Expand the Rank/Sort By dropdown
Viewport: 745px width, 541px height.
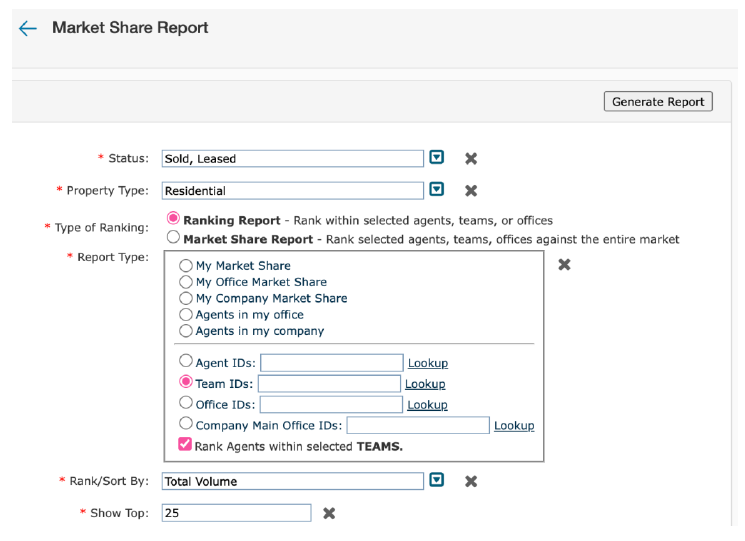click(436, 481)
